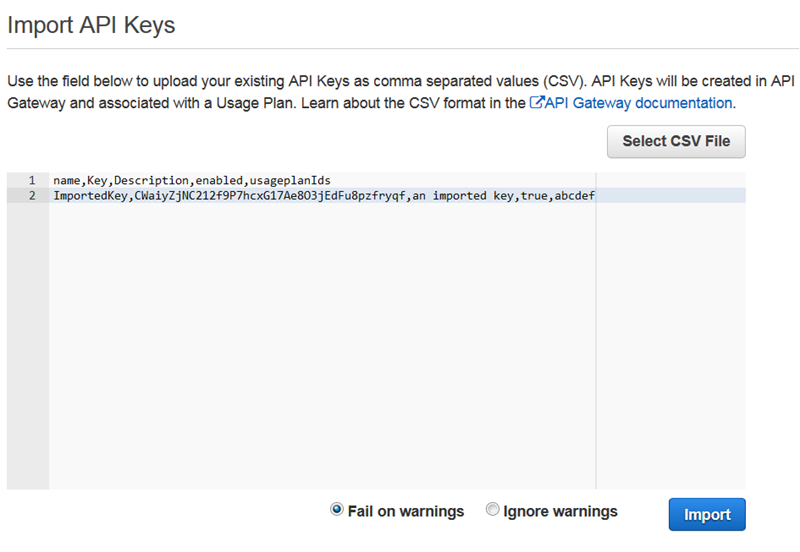Click the empty area of the CSV editor
Viewport: 800px width, 552px height.
pos(320,350)
